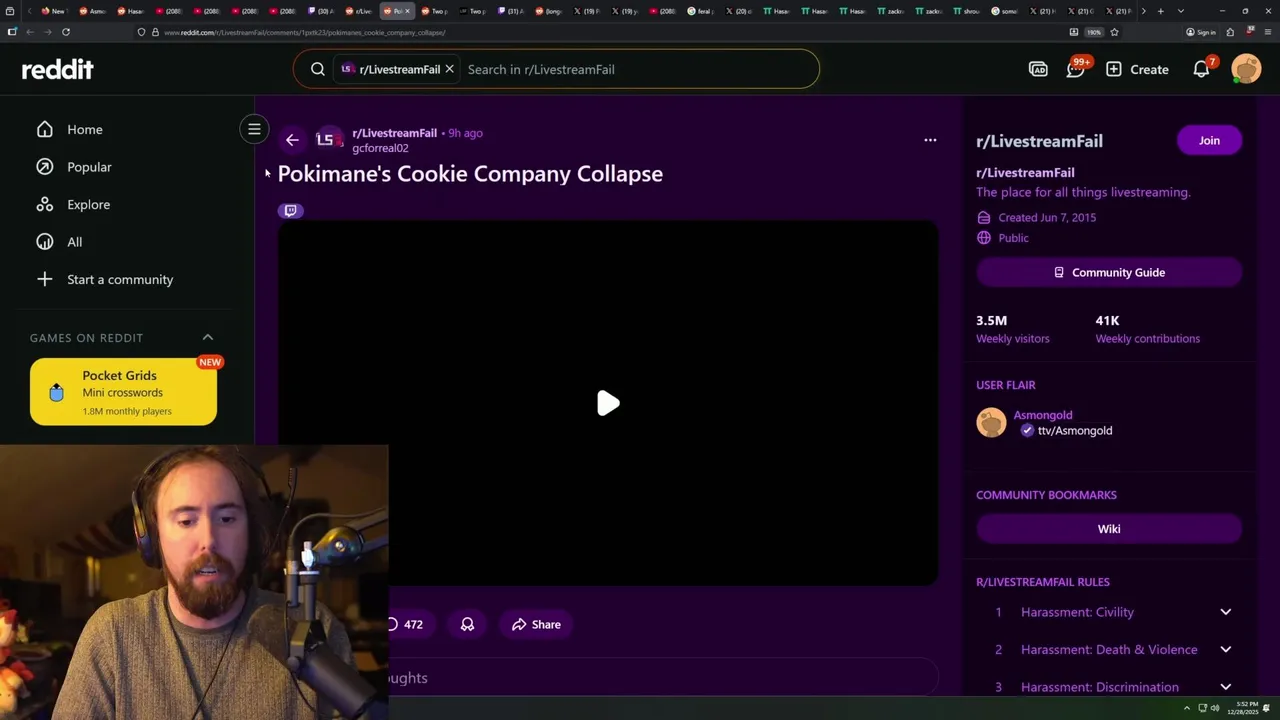Open the Pocket Grids game card
This screenshot has width=1280, height=720.
[123, 392]
